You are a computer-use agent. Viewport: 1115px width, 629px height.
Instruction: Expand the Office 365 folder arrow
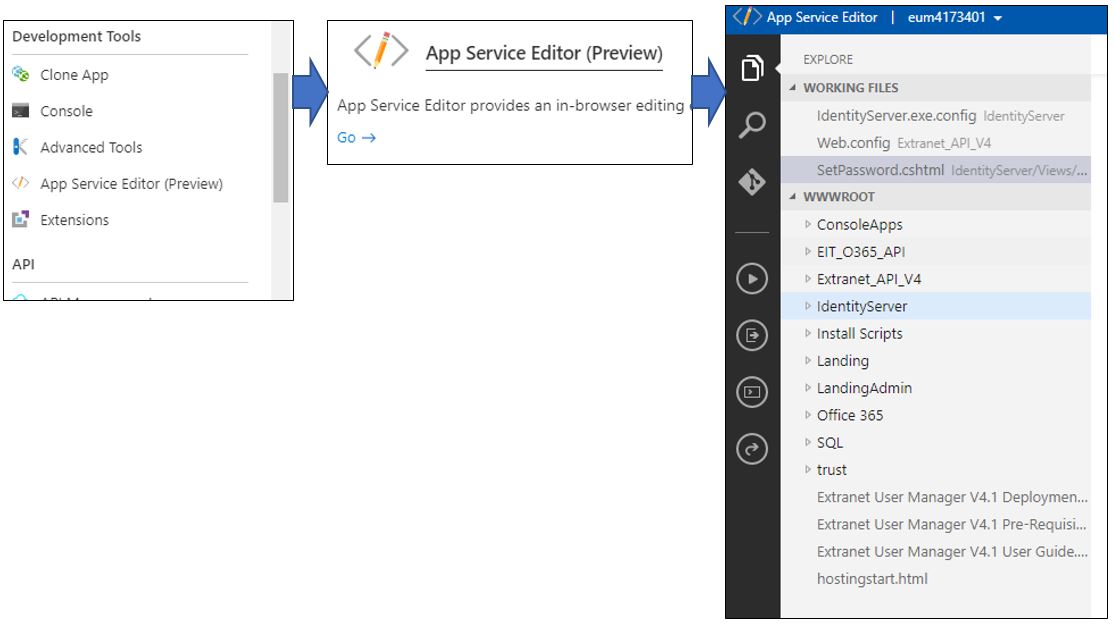[807, 415]
